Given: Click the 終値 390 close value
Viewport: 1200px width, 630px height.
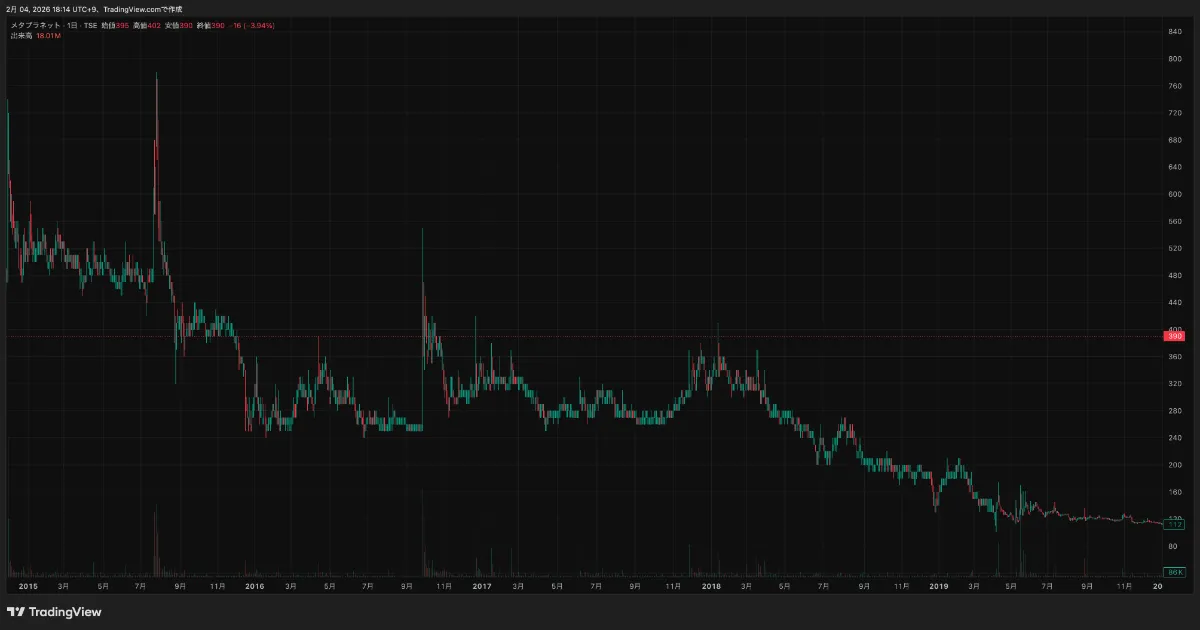Looking at the screenshot, I should pyautogui.click(x=211, y=25).
